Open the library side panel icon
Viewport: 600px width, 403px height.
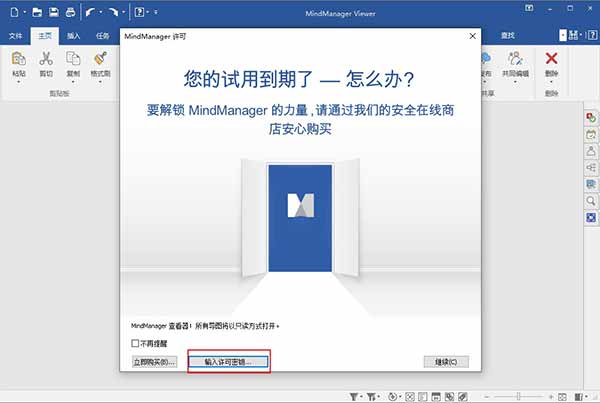pyautogui.click(x=591, y=184)
